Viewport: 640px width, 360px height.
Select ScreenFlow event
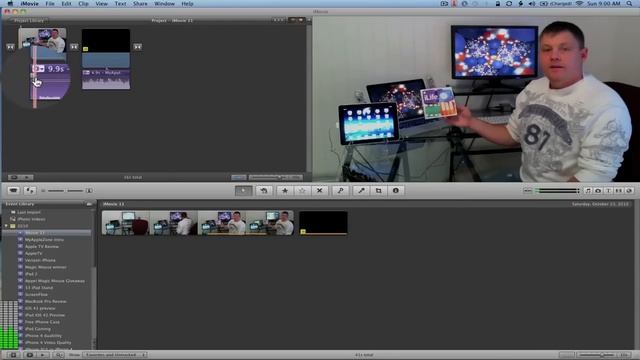36,294
